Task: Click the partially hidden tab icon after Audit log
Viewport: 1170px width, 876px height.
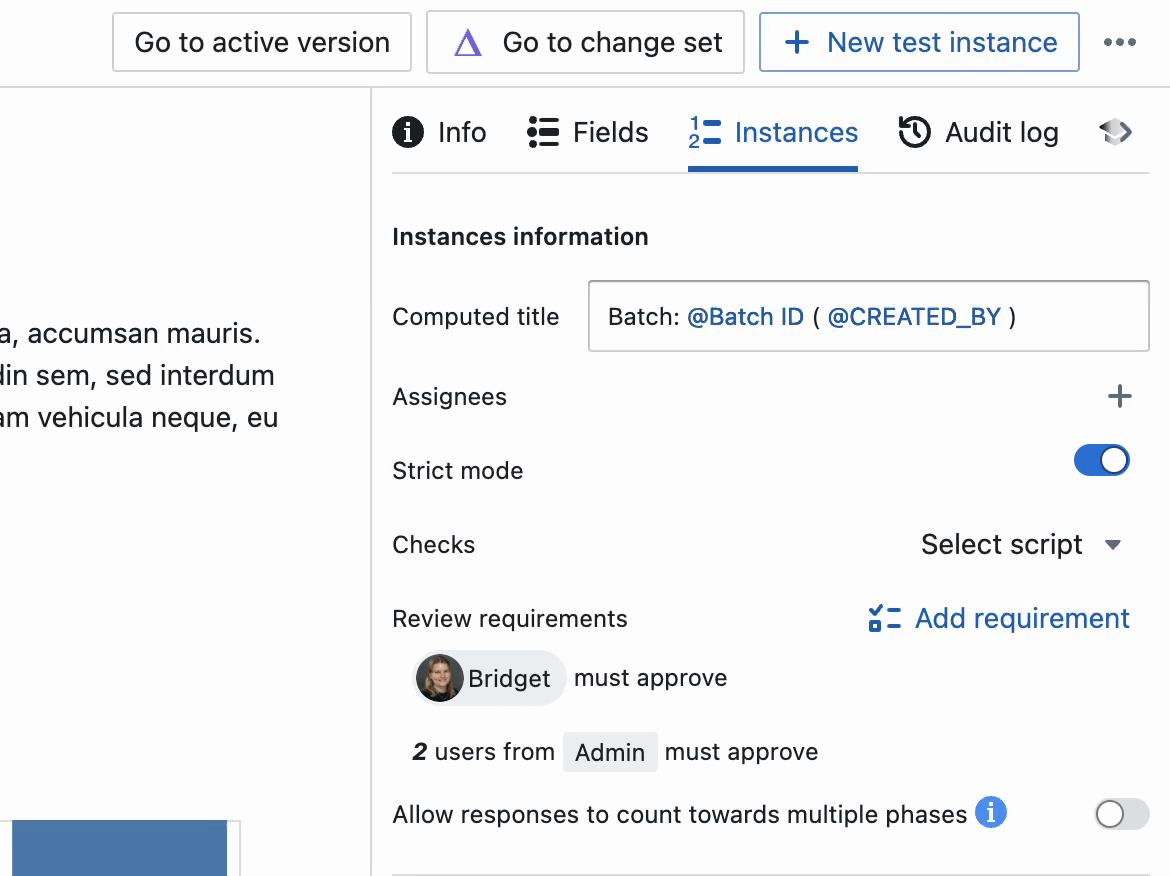Action: [x=1115, y=132]
